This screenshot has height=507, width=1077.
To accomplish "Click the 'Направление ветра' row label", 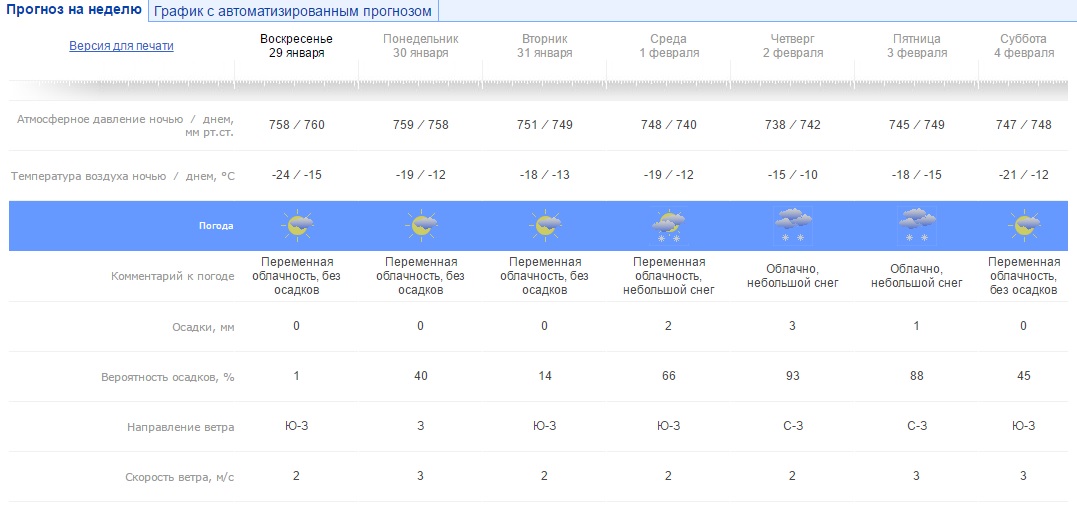I will coord(181,427).
